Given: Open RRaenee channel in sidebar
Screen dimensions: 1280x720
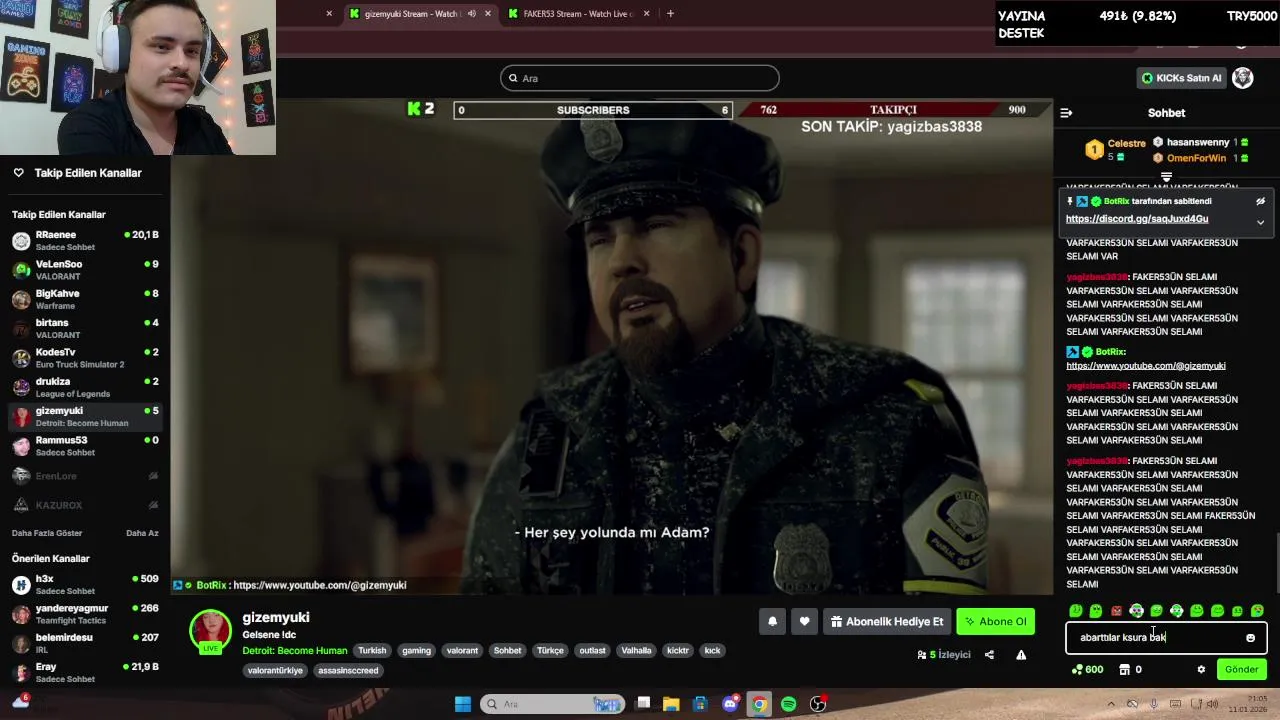Looking at the screenshot, I should coord(85,240).
